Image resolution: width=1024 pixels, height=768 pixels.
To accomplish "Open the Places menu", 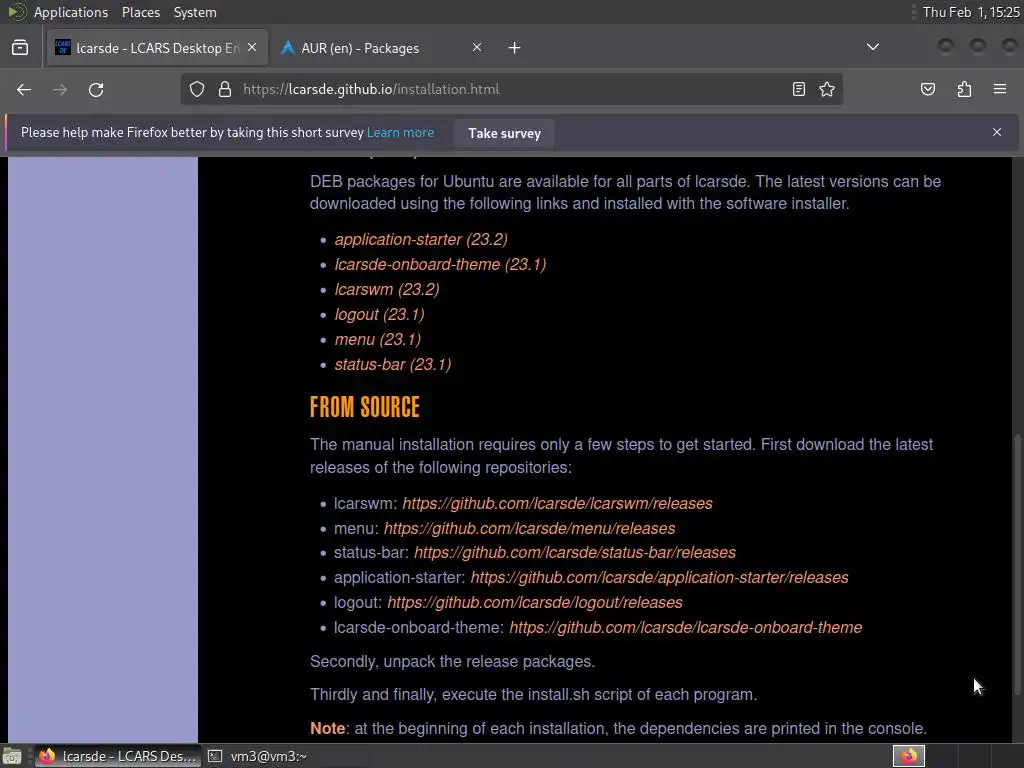I will [x=140, y=12].
